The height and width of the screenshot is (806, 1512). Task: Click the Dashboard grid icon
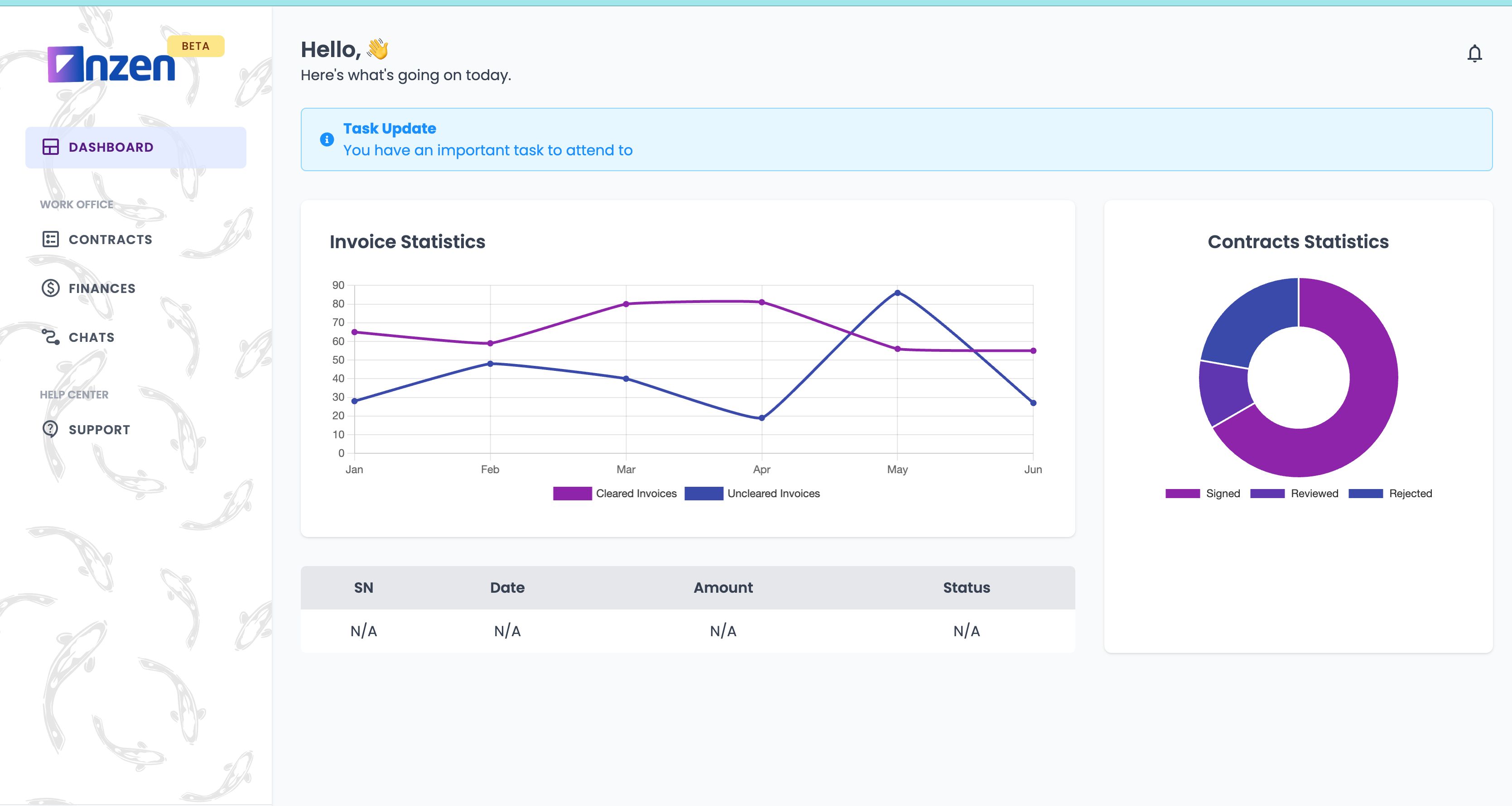click(x=50, y=147)
